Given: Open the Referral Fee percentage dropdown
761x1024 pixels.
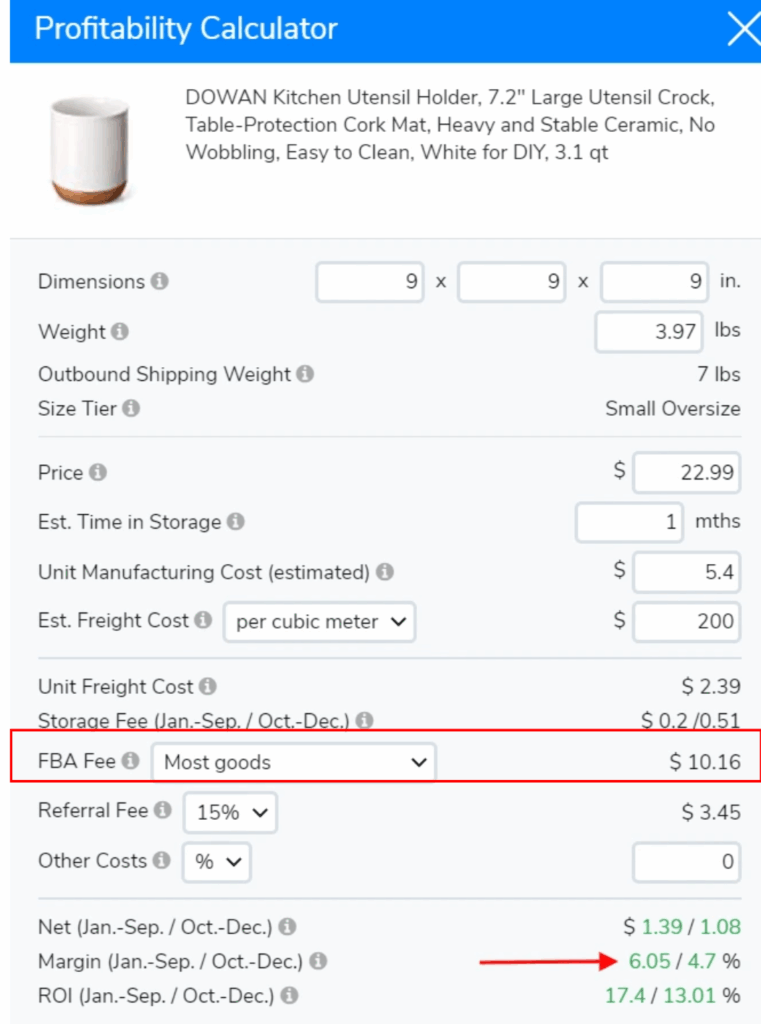Looking at the screenshot, I should click(x=229, y=812).
